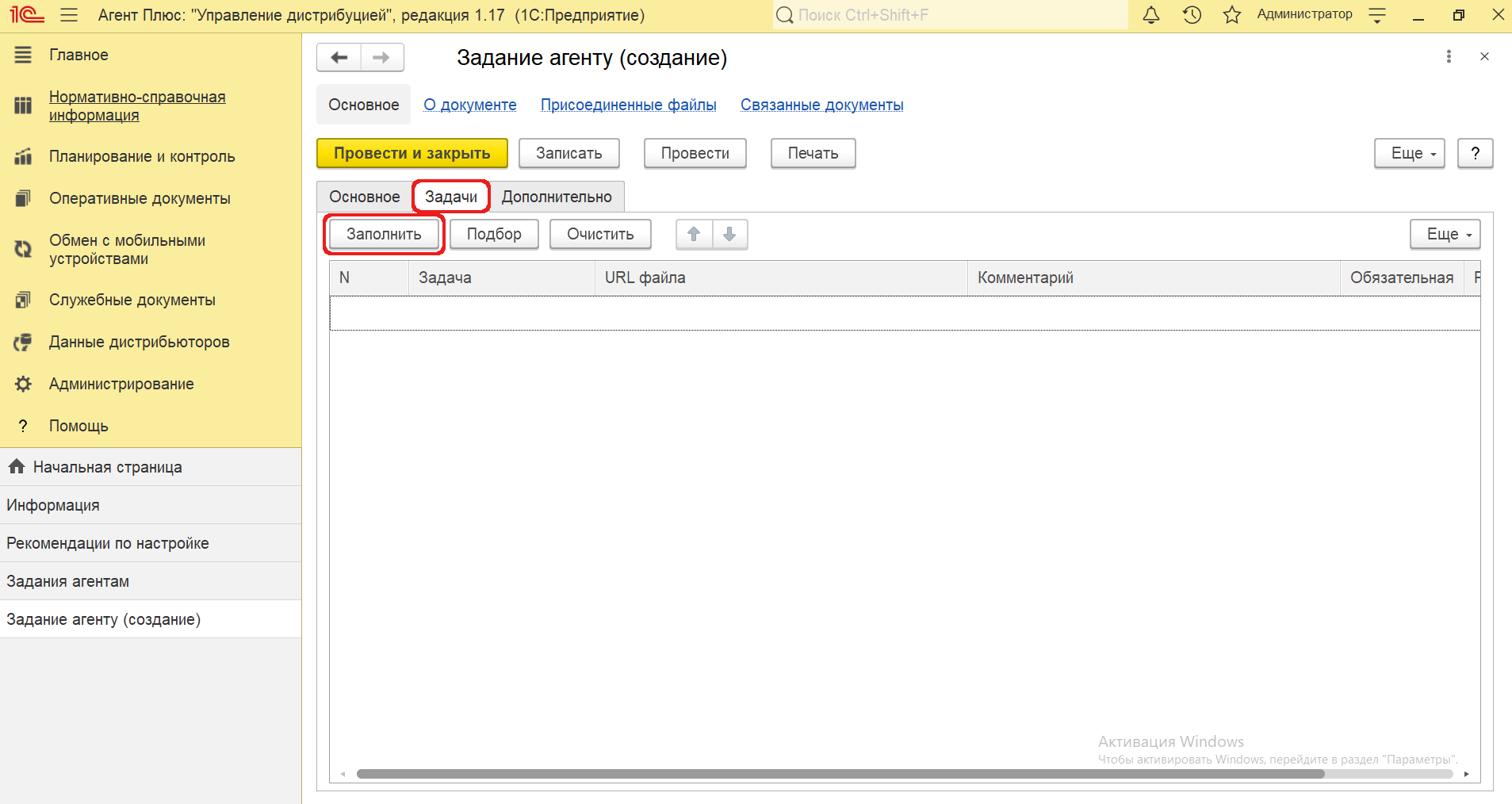
Task: Expand the Еще dropdown in the tasks toolbar
Action: [1445, 234]
